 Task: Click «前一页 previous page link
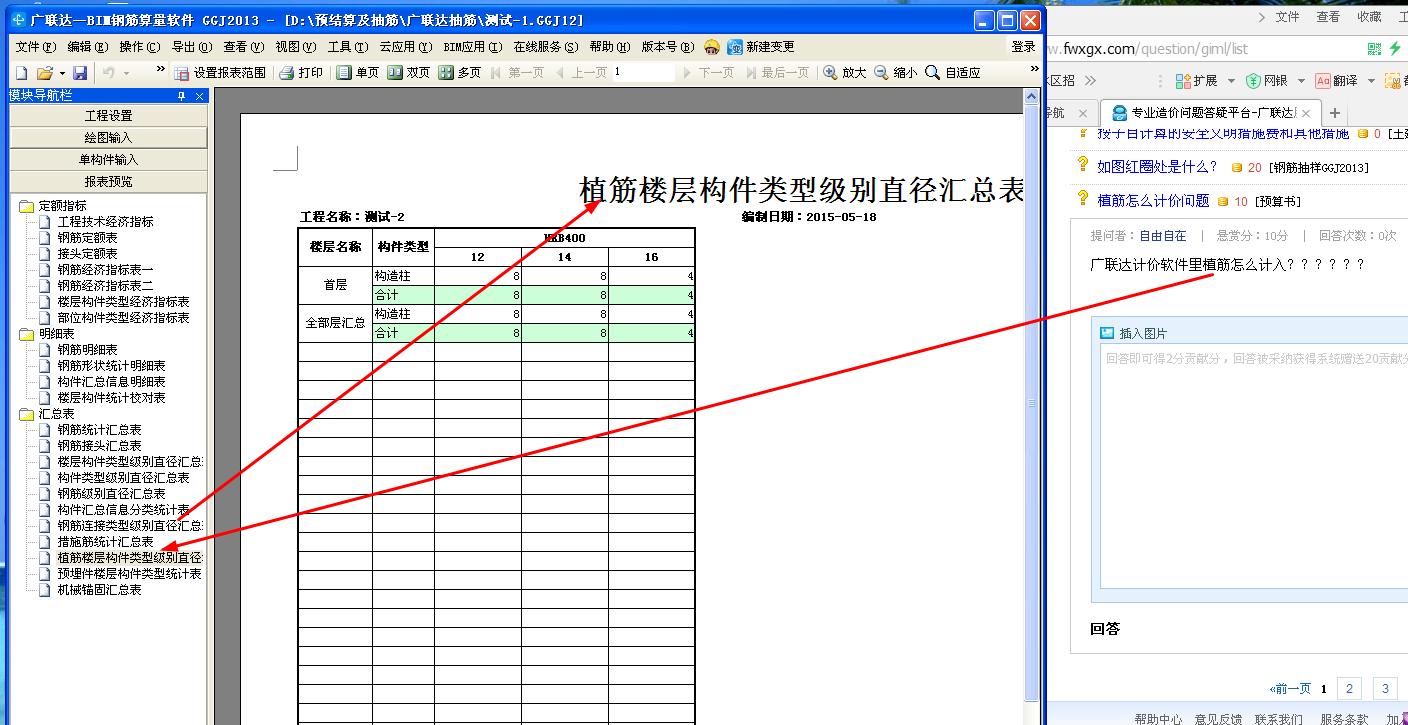tap(1290, 689)
